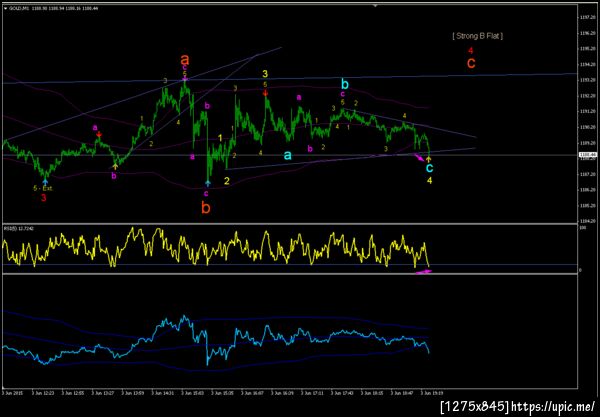Image resolution: width=600 pixels, height=417 pixels.
Task: Click the cyan 'a' wave label
Action: click(x=287, y=155)
